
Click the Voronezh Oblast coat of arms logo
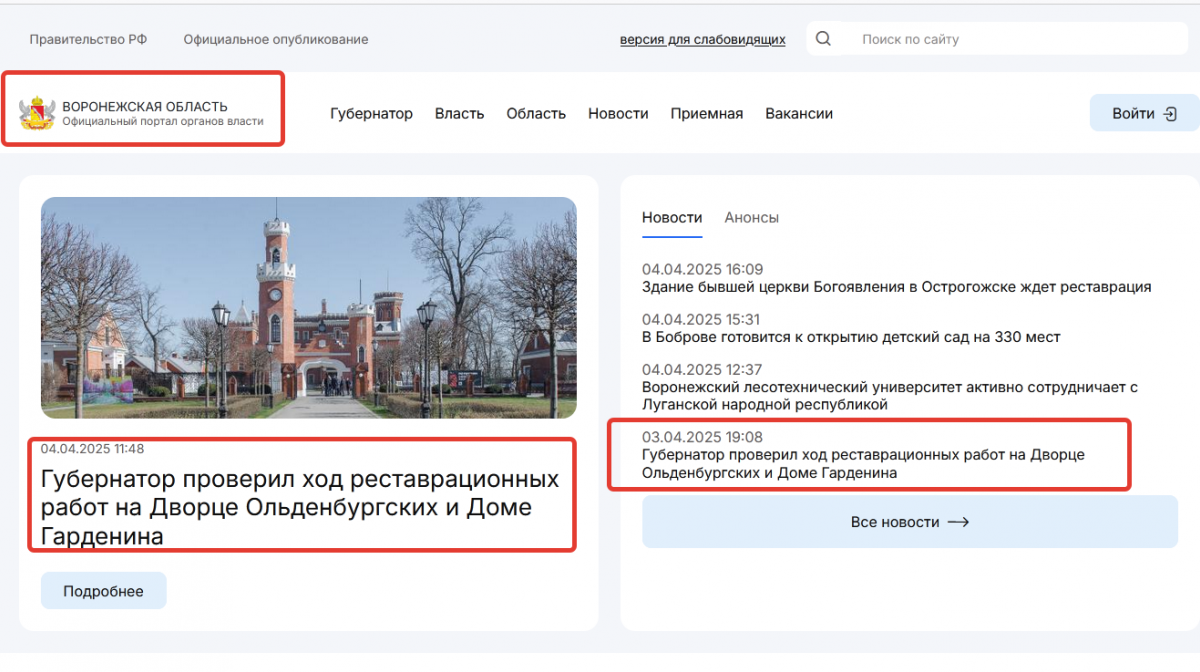37,113
